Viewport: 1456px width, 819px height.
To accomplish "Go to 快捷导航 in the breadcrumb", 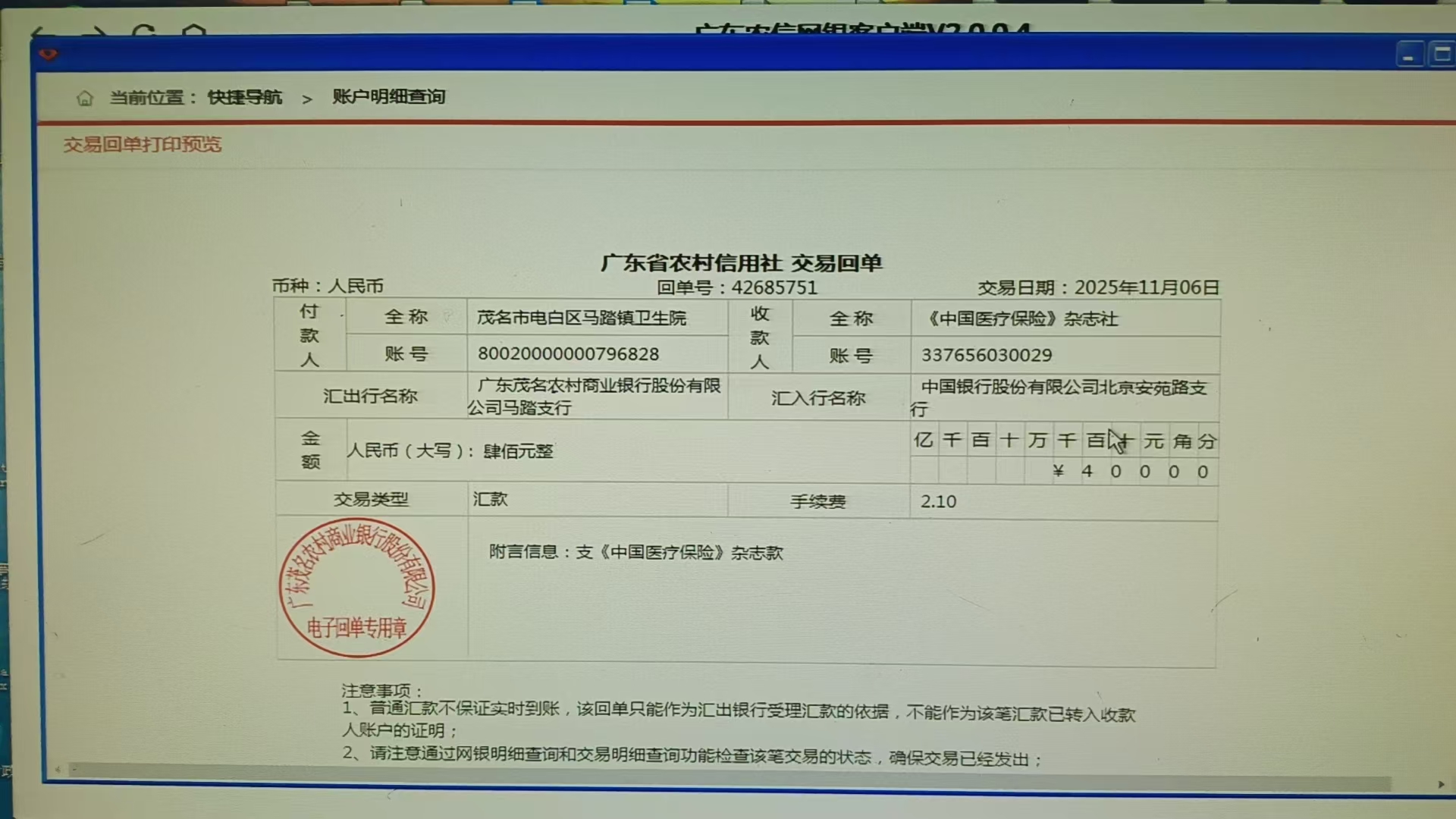I will [244, 97].
